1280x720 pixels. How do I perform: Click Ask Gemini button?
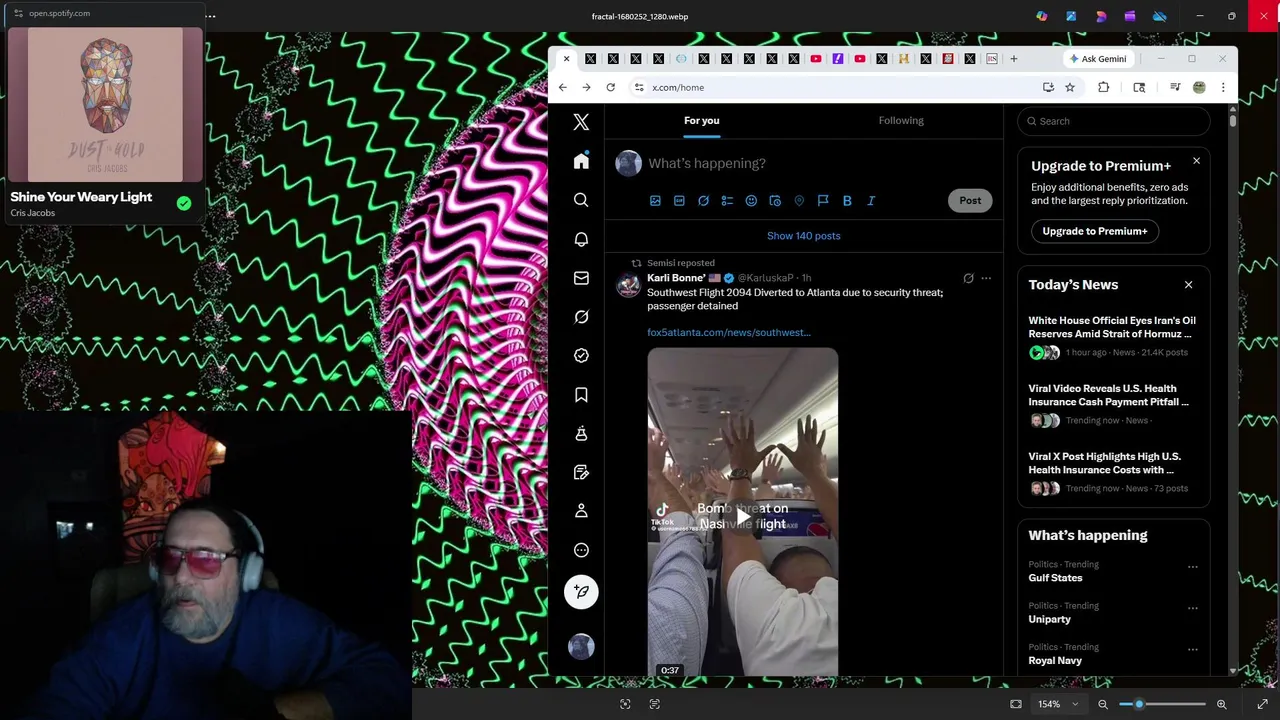(1097, 59)
